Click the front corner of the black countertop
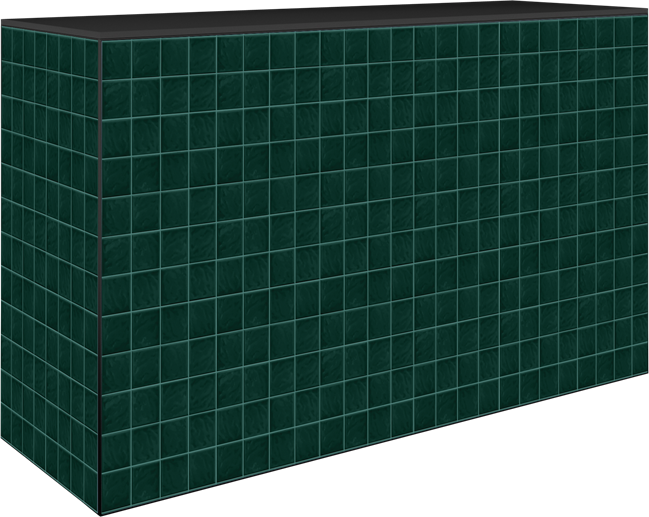 pos(100,39)
